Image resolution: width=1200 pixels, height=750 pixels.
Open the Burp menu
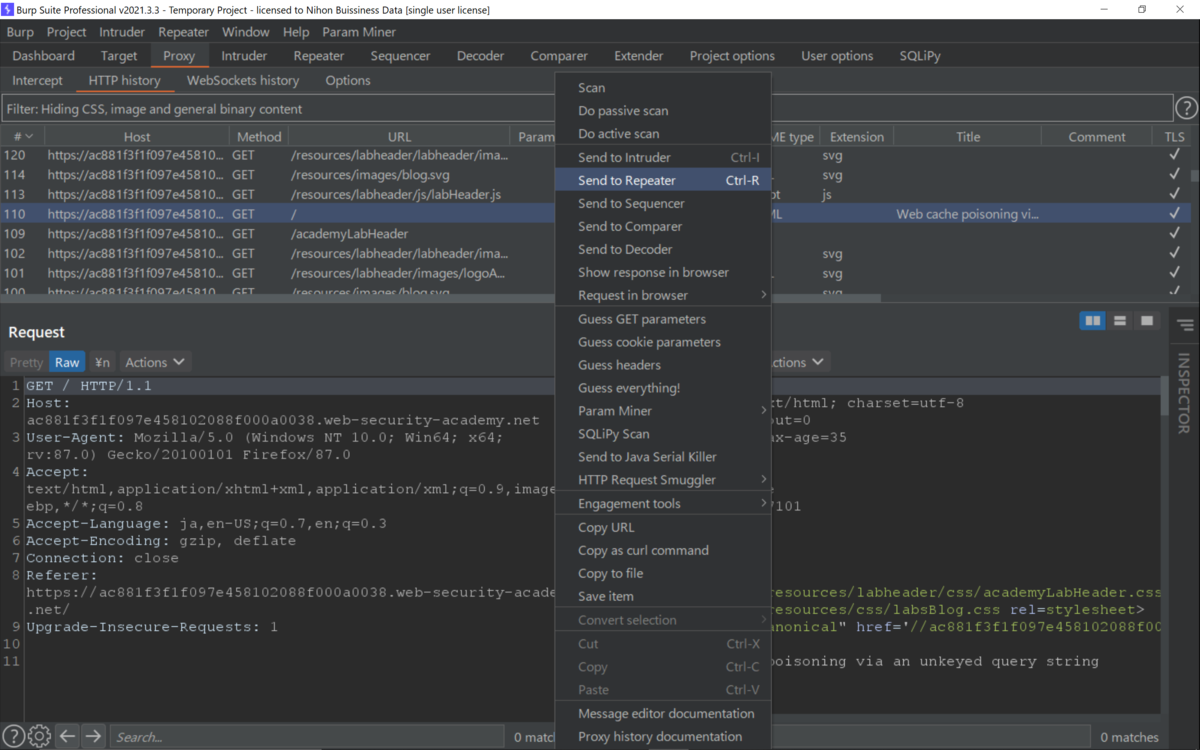[20, 32]
